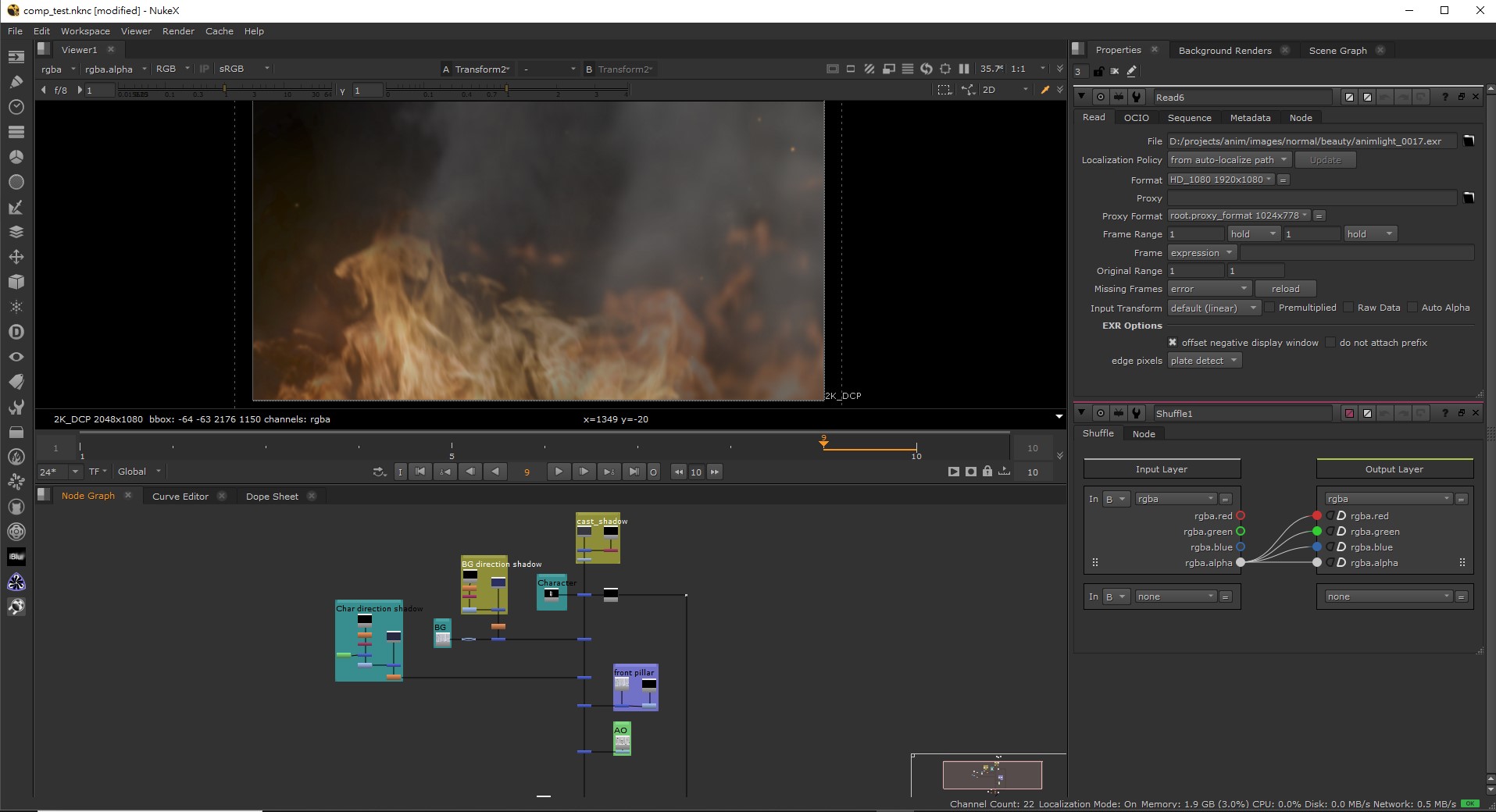Open the 3D nodes cube icon

16,282
